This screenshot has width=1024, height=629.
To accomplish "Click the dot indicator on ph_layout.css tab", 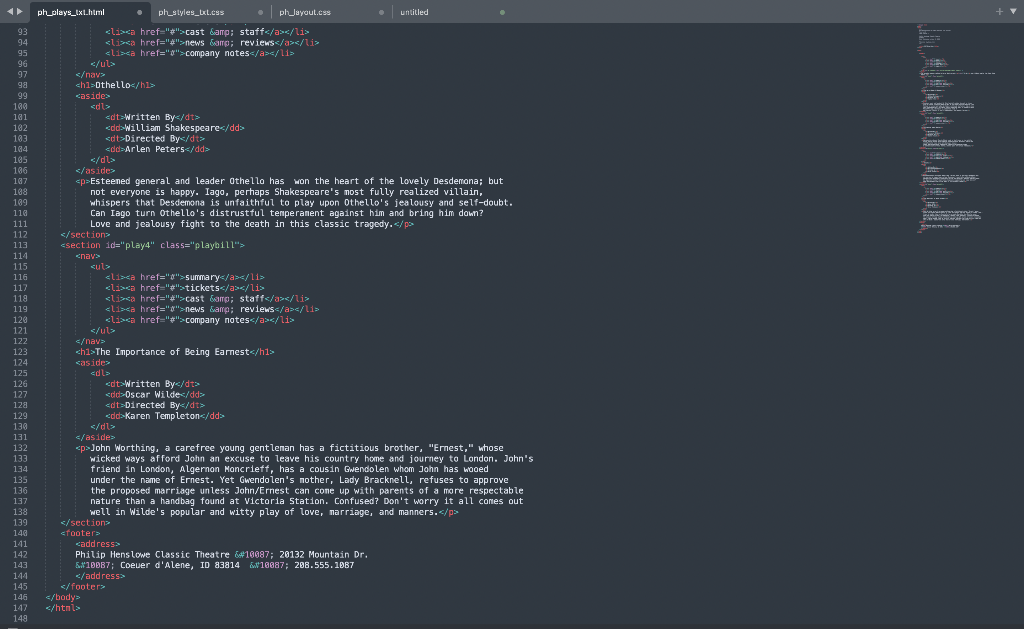I will (x=380, y=12).
